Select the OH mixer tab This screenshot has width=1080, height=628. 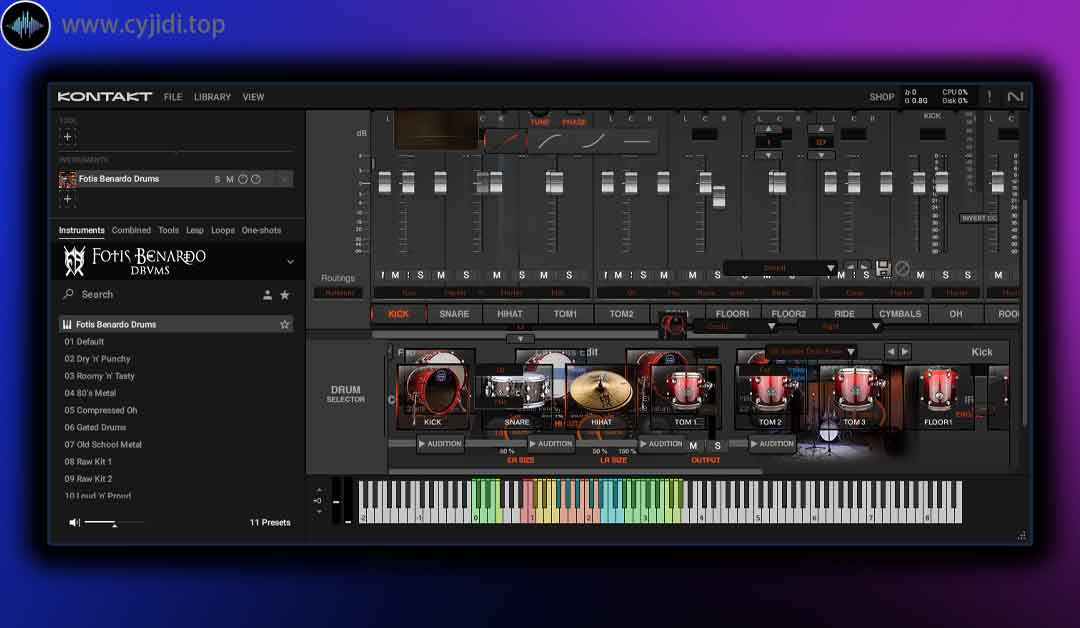(x=955, y=314)
